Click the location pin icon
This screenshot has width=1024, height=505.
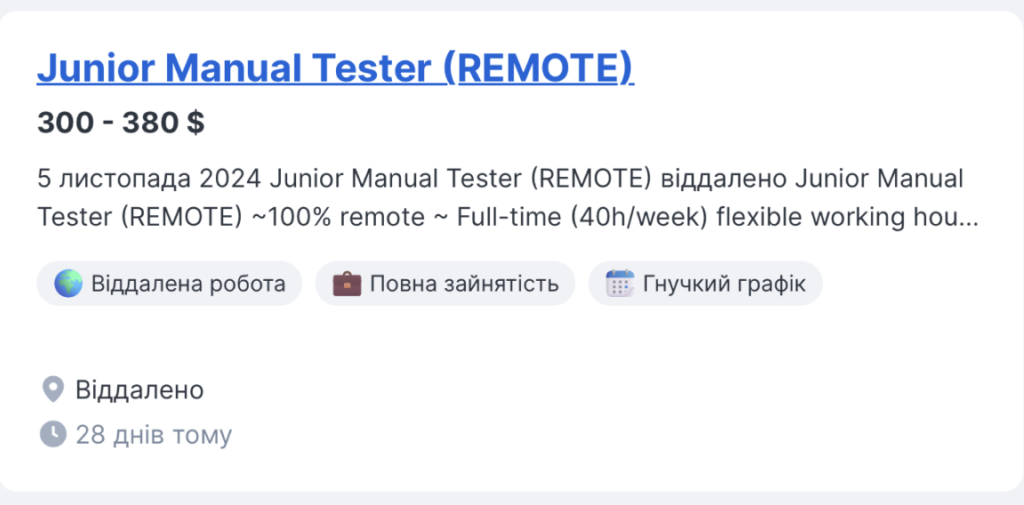coord(52,389)
